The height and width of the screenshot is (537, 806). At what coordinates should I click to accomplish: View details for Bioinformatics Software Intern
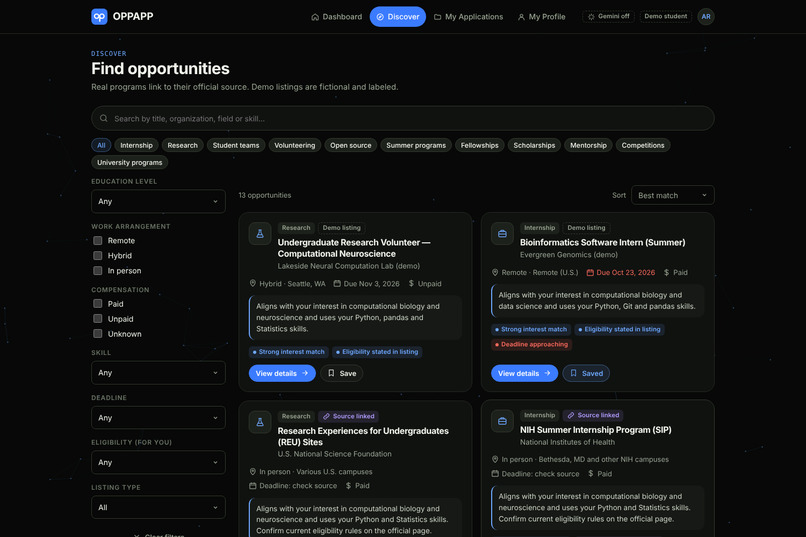(x=524, y=373)
